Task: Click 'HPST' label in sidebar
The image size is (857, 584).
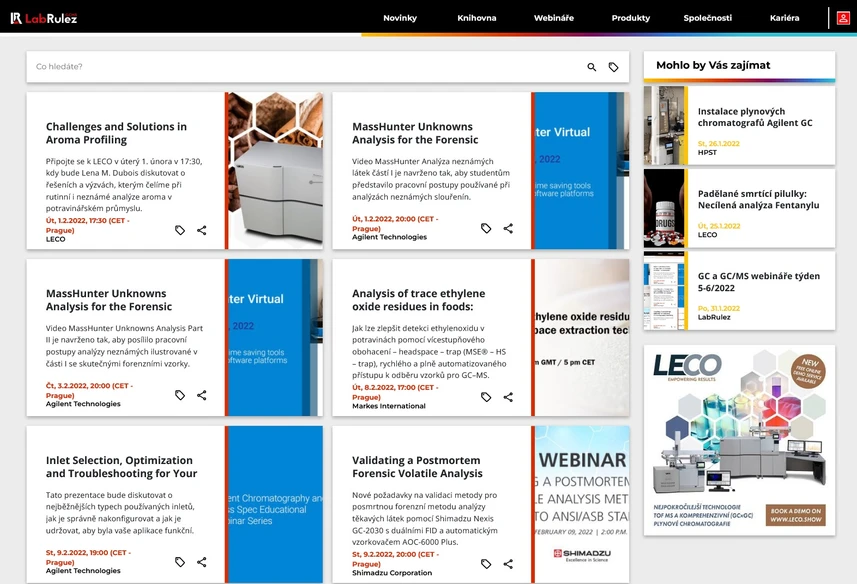Action: click(707, 152)
